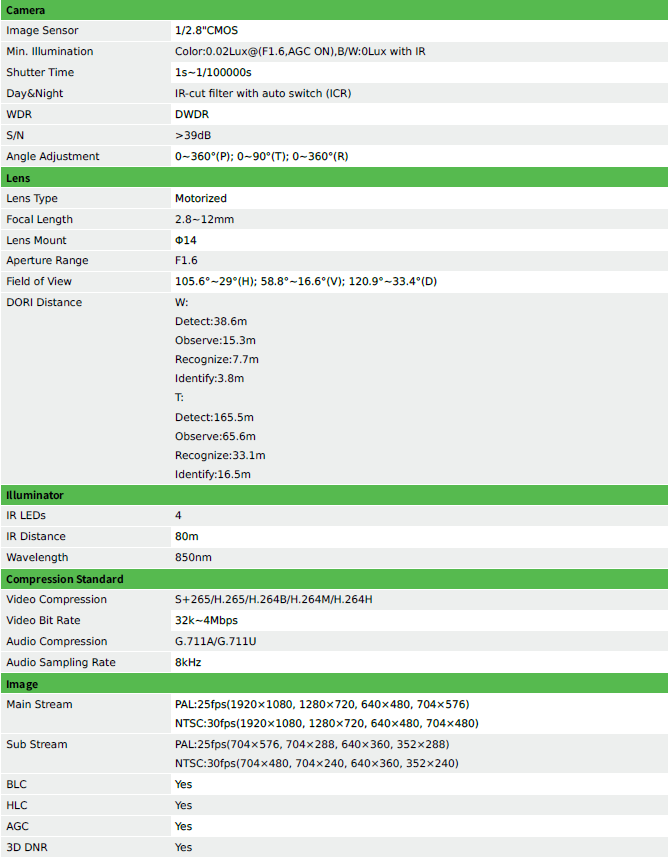Click the 1/2.8"CMOS value cell
Viewport: 669px width, 857px height.
419,31
